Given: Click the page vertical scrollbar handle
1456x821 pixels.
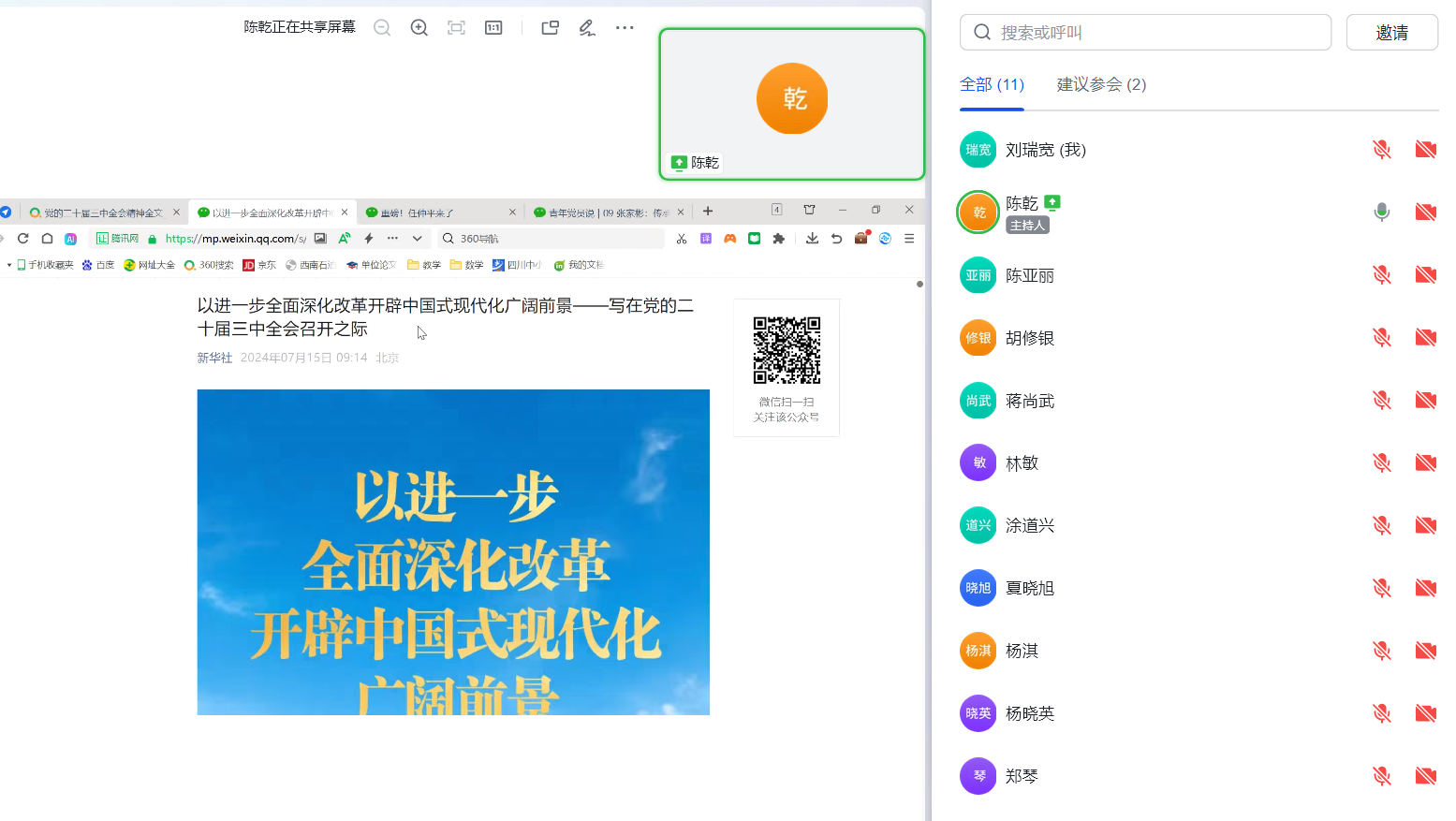Looking at the screenshot, I should (x=919, y=284).
